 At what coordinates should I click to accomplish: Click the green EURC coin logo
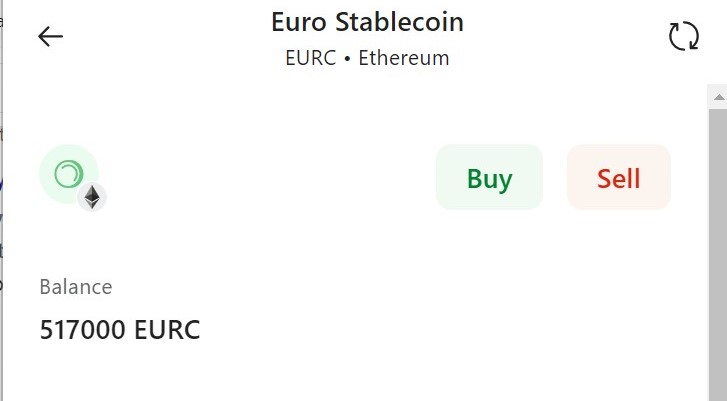pos(69,174)
